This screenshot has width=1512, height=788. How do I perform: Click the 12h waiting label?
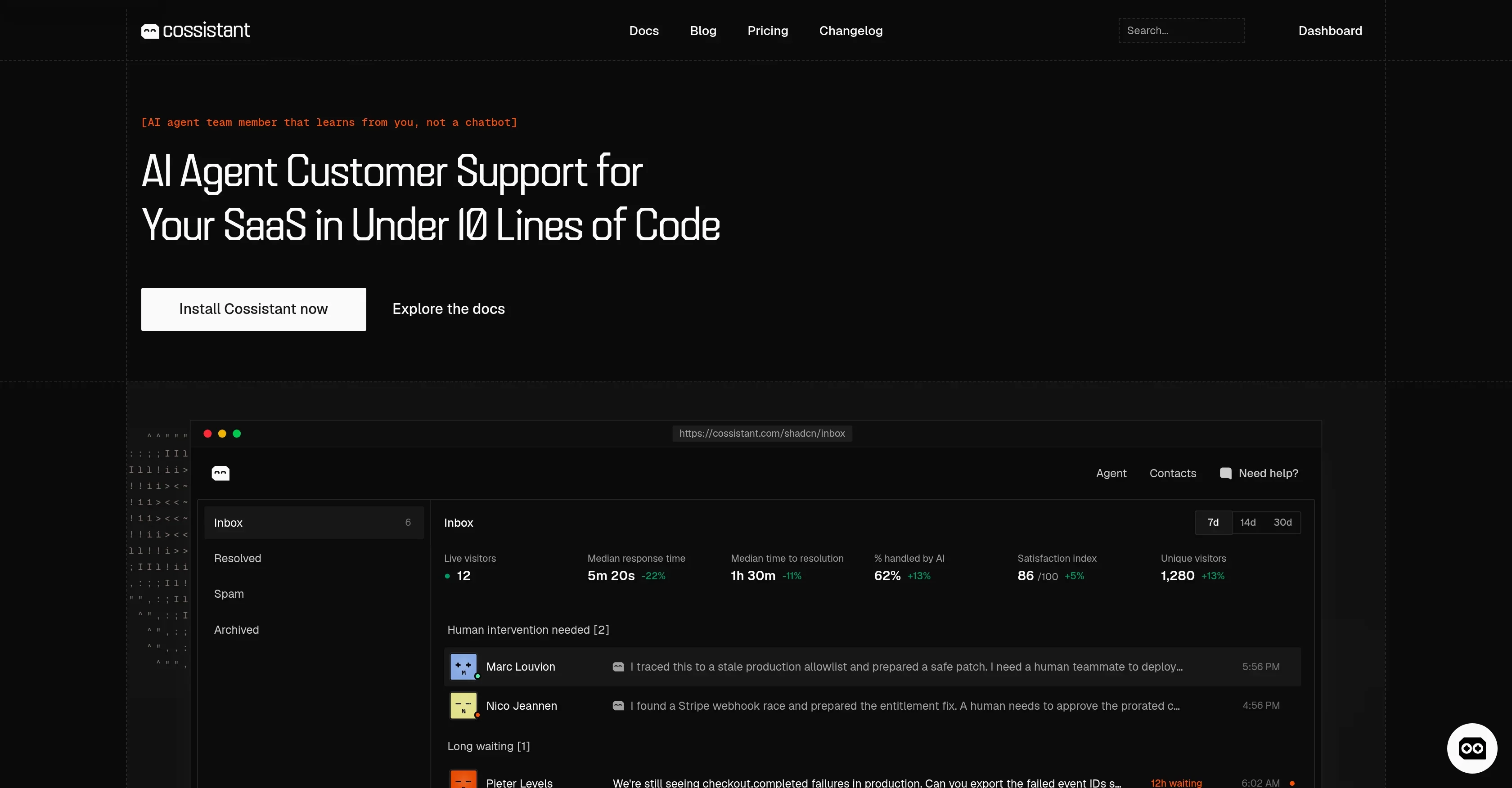pyautogui.click(x=1176, y=783)
